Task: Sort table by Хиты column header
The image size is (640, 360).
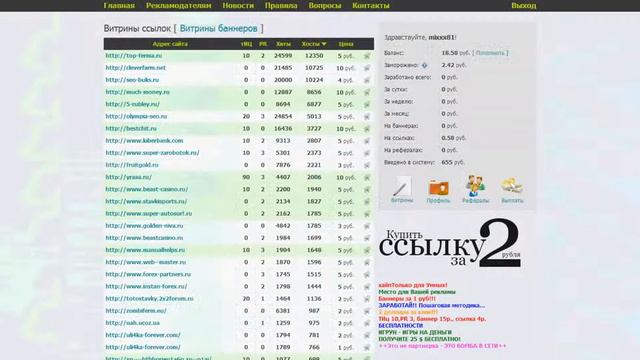Action: (x=283, y=44)
